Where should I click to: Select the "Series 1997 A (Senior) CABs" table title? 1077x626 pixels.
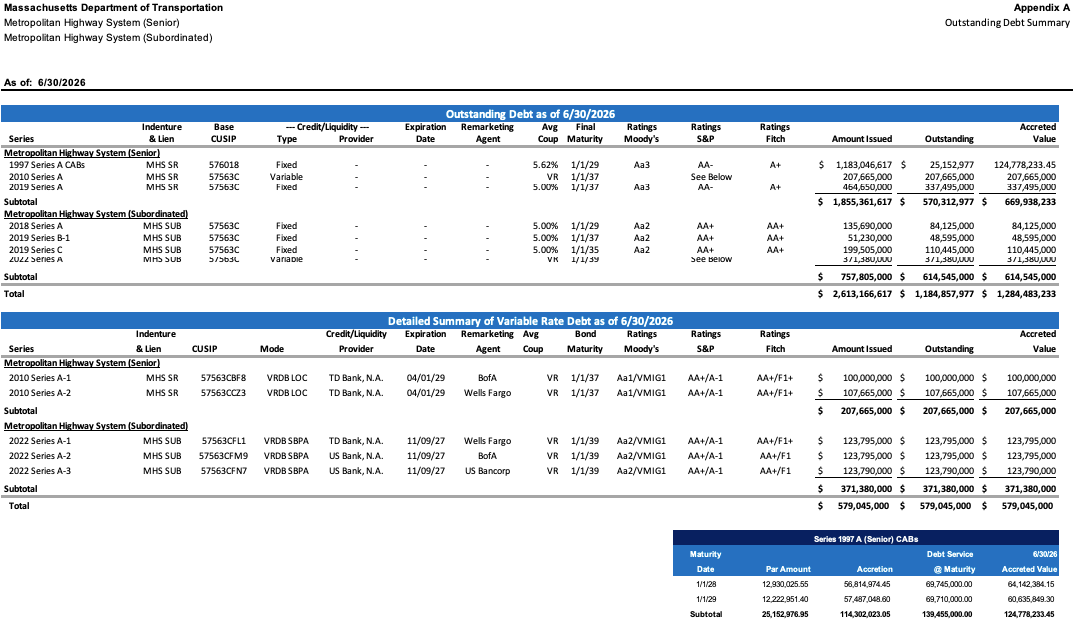click(x=866, y=539)
